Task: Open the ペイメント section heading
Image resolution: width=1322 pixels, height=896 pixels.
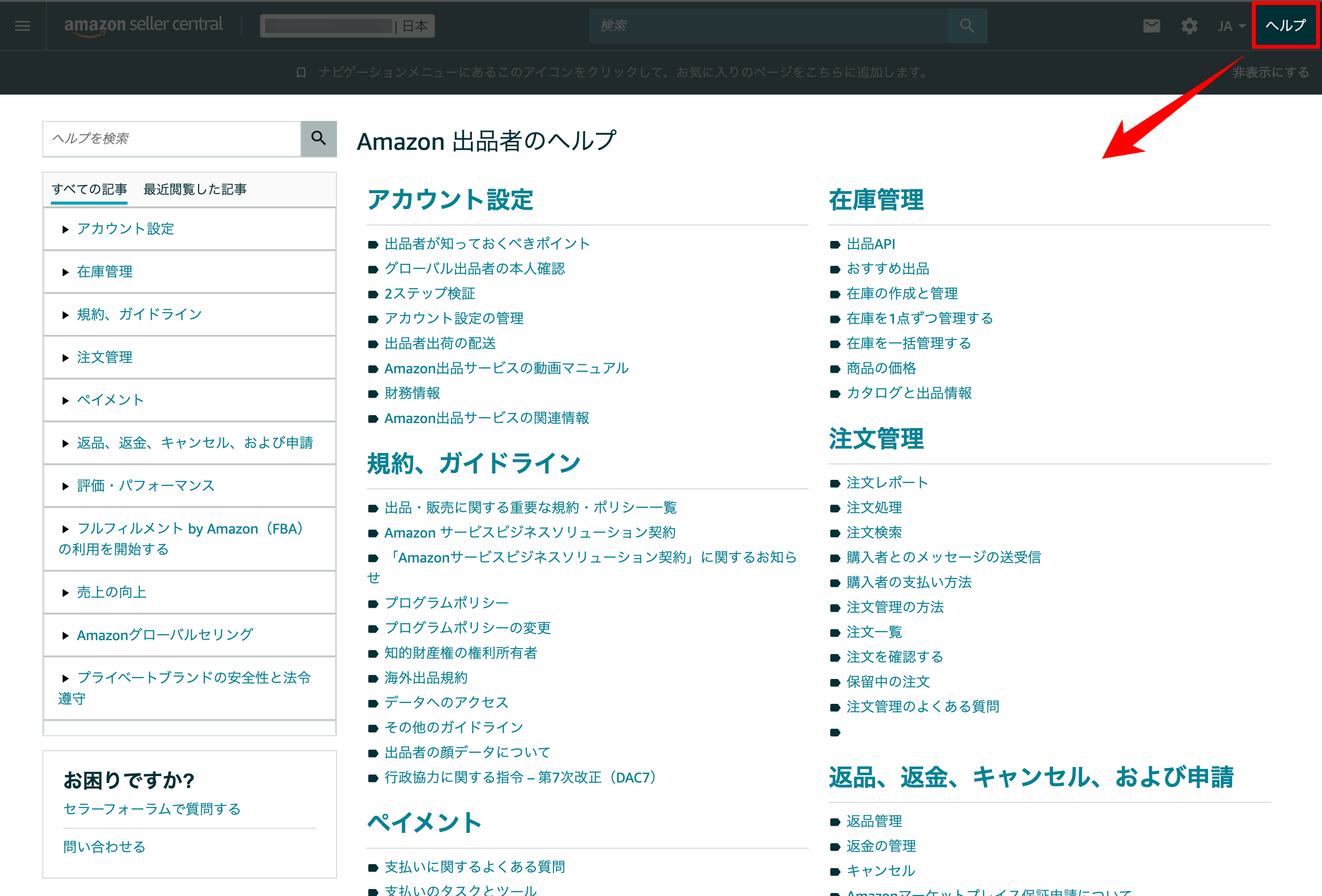Action: (x=425, y=823)
